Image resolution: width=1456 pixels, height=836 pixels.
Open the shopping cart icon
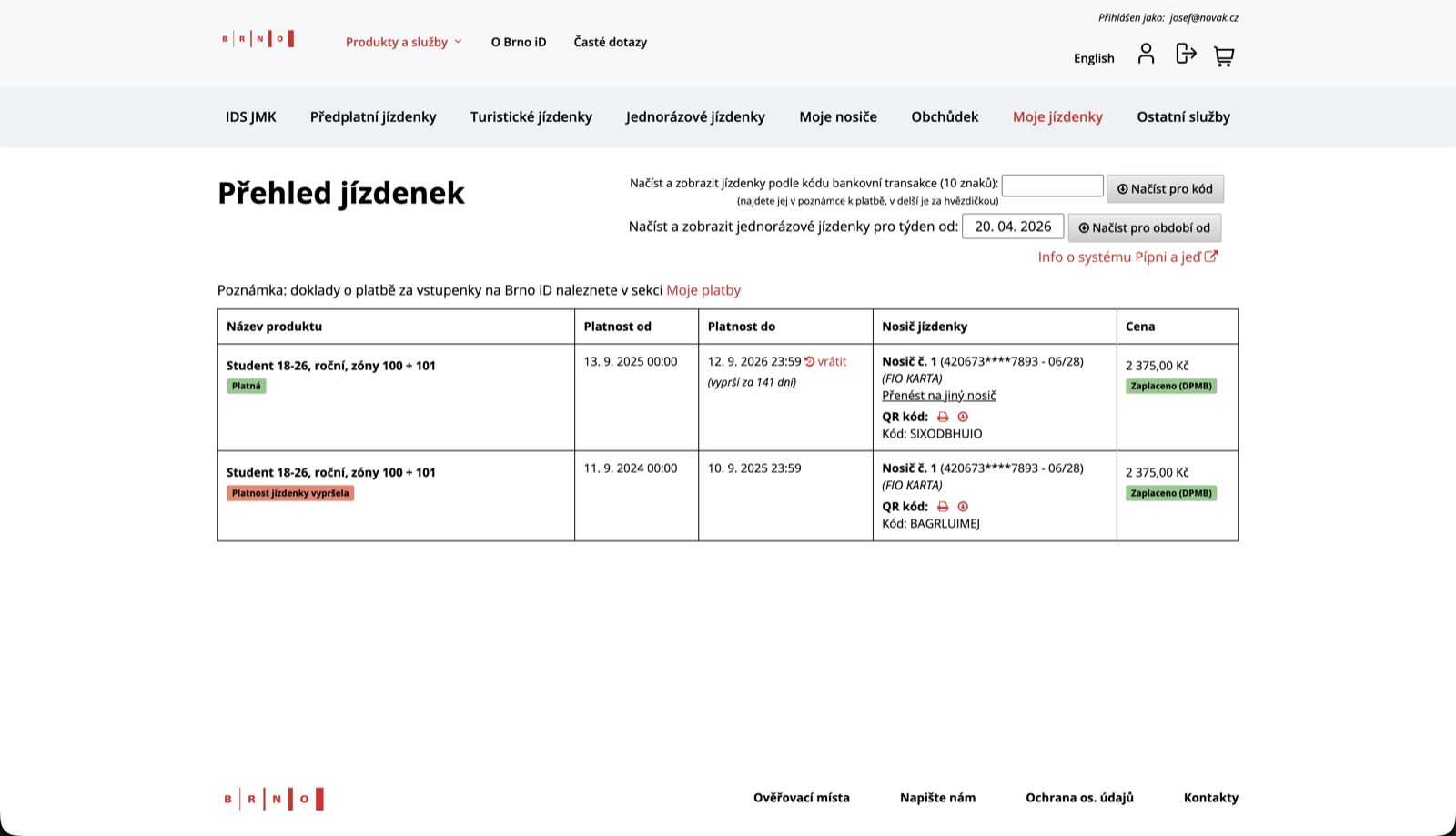(x=1224, y=56)
